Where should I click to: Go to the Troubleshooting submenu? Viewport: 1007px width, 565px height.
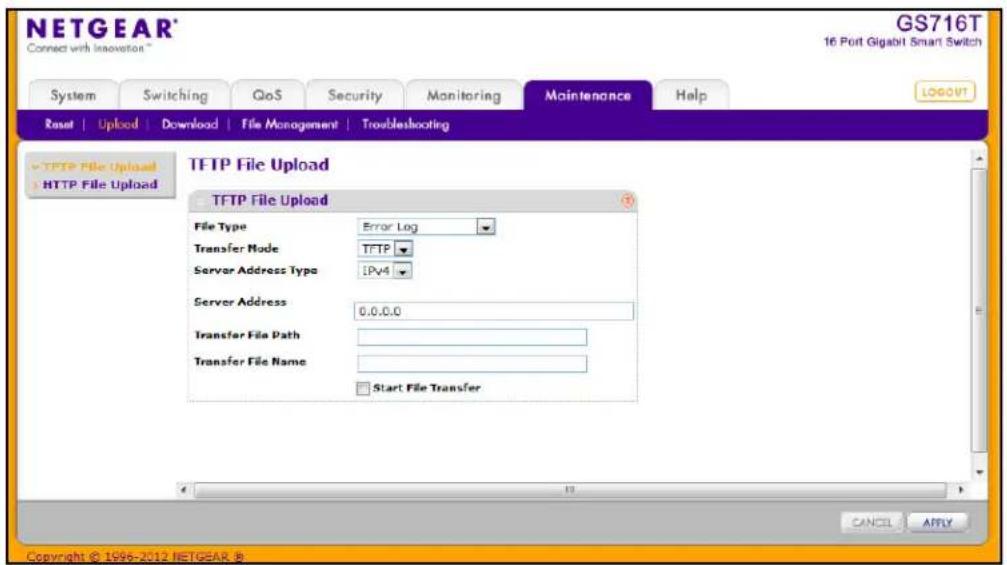point(405,125)
